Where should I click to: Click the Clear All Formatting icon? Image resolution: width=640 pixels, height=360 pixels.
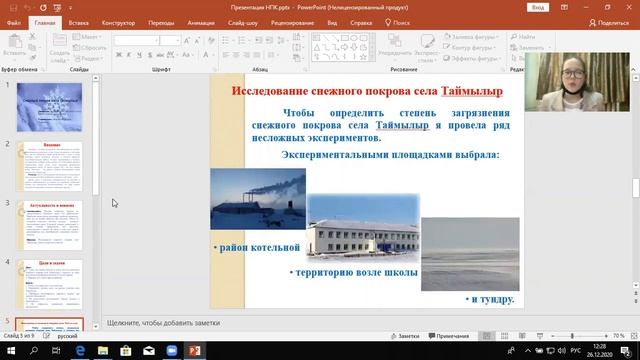(211, 40)
